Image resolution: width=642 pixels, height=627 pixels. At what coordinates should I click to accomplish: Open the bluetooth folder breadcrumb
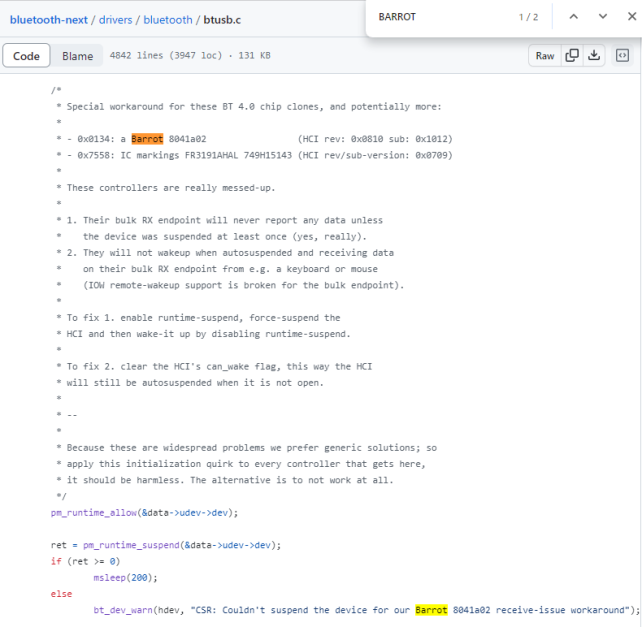(168, 20)
